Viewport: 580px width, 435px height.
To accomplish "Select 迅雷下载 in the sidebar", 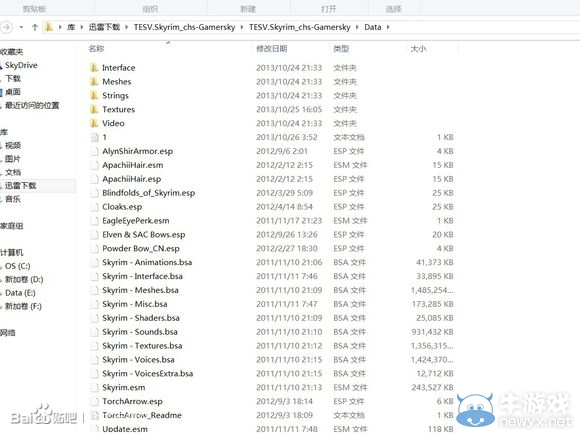I will [x=20, y=186].
